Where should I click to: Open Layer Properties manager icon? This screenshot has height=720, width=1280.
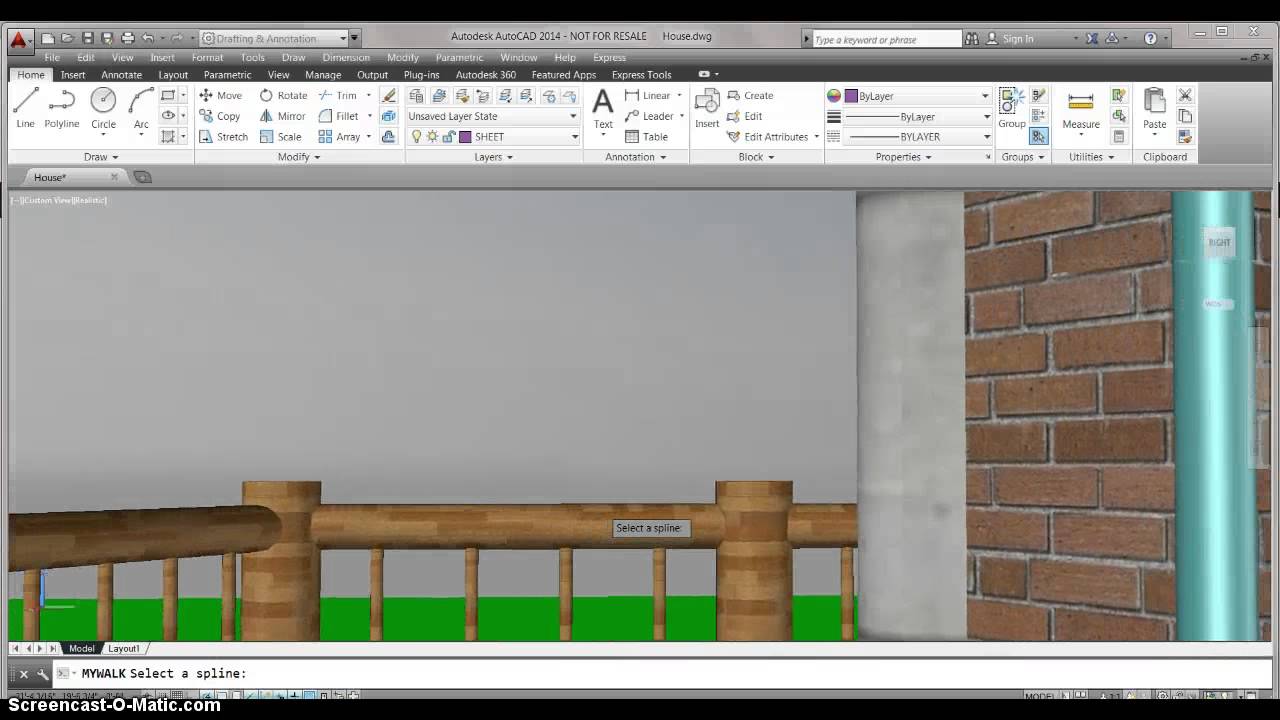click(416, 95)
